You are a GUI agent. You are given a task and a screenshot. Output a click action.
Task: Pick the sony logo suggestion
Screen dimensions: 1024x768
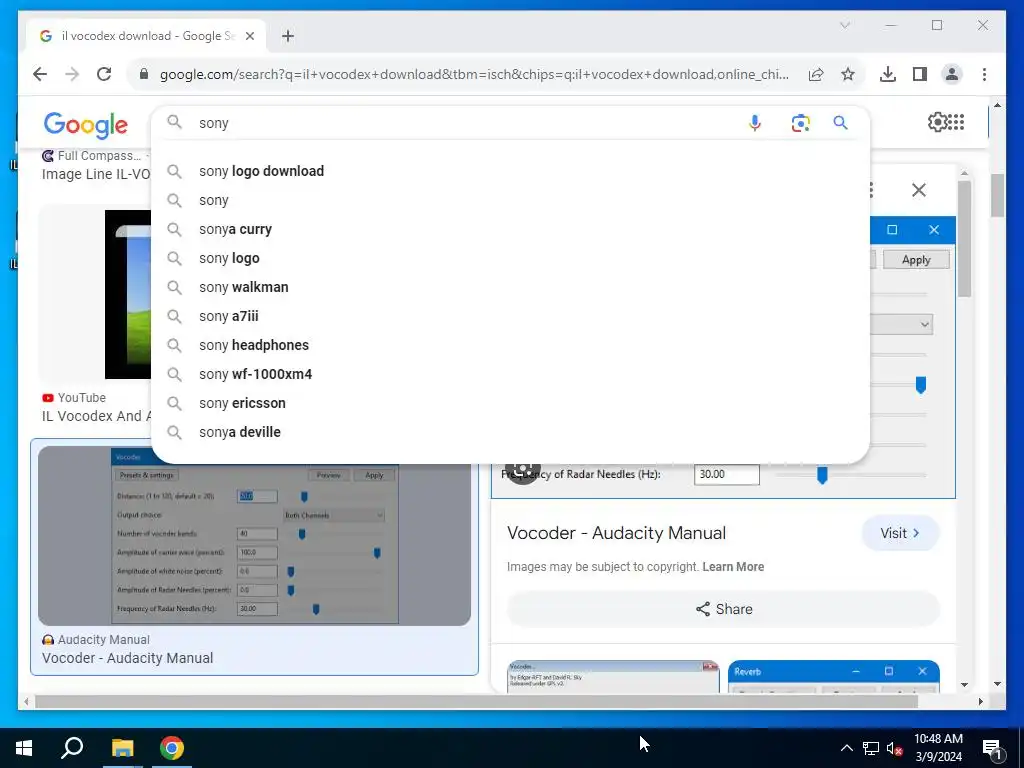510,258
